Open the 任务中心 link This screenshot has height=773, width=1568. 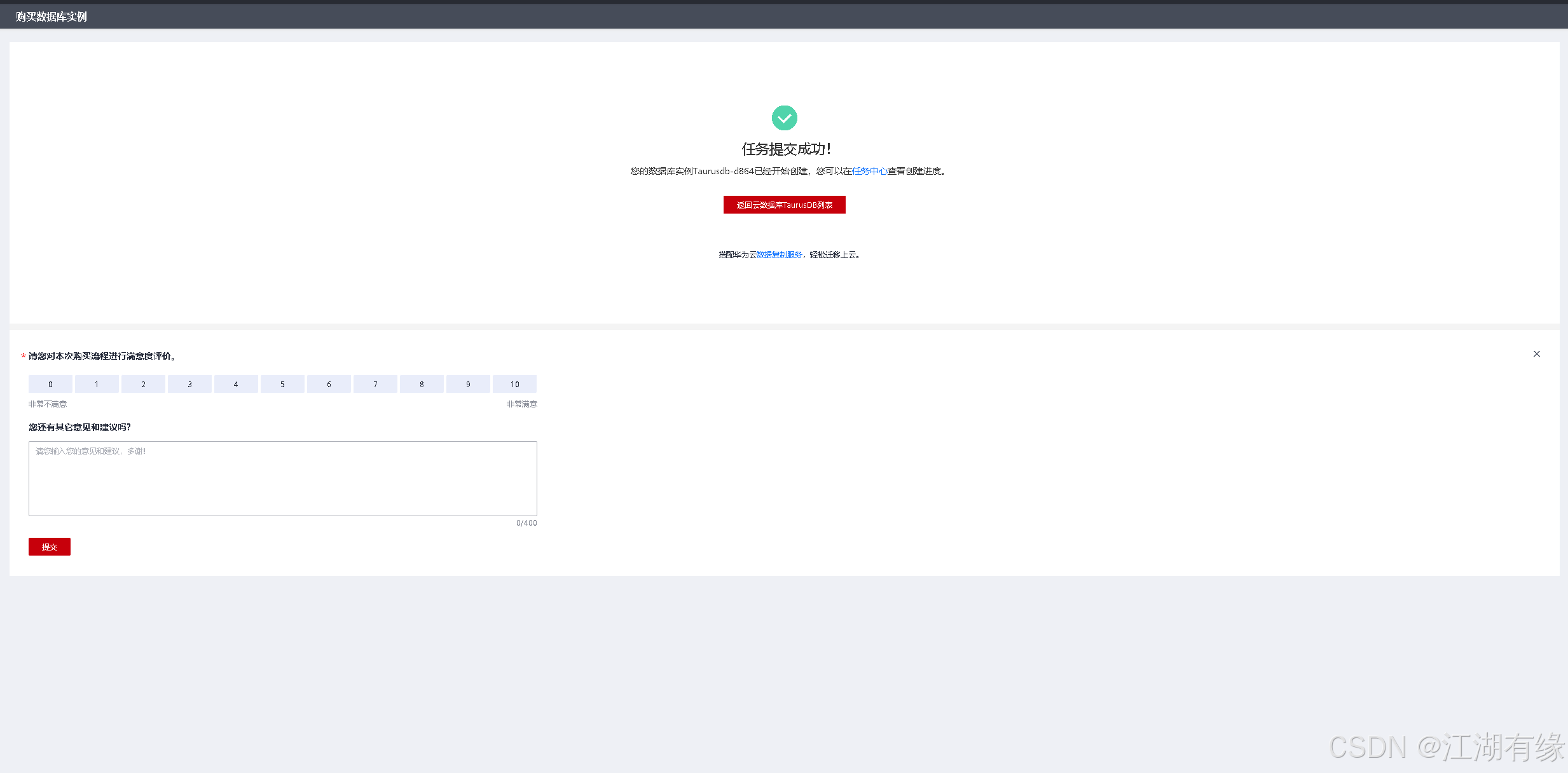click(869, 171)
